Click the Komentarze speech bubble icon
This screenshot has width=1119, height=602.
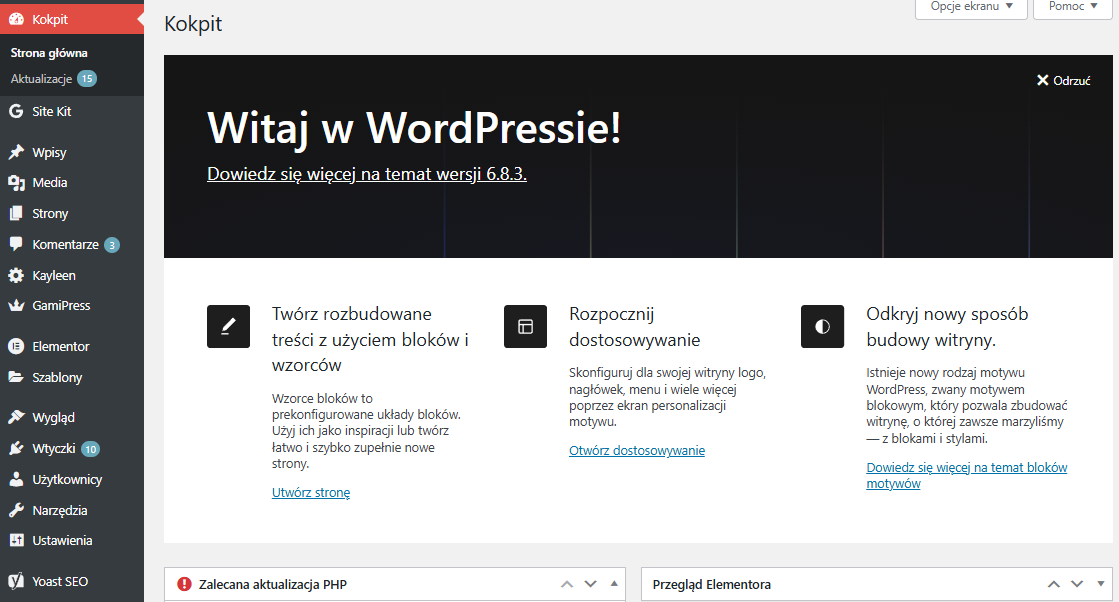pos(16,245)
